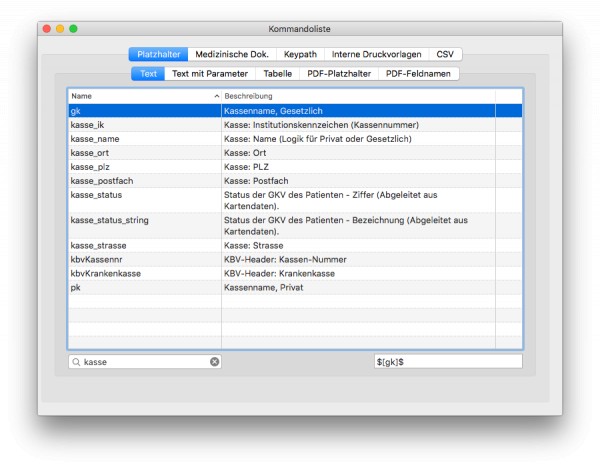Select the kasse_strasse row
Viewport: 600px width, 469px height.
coord(295,245)
